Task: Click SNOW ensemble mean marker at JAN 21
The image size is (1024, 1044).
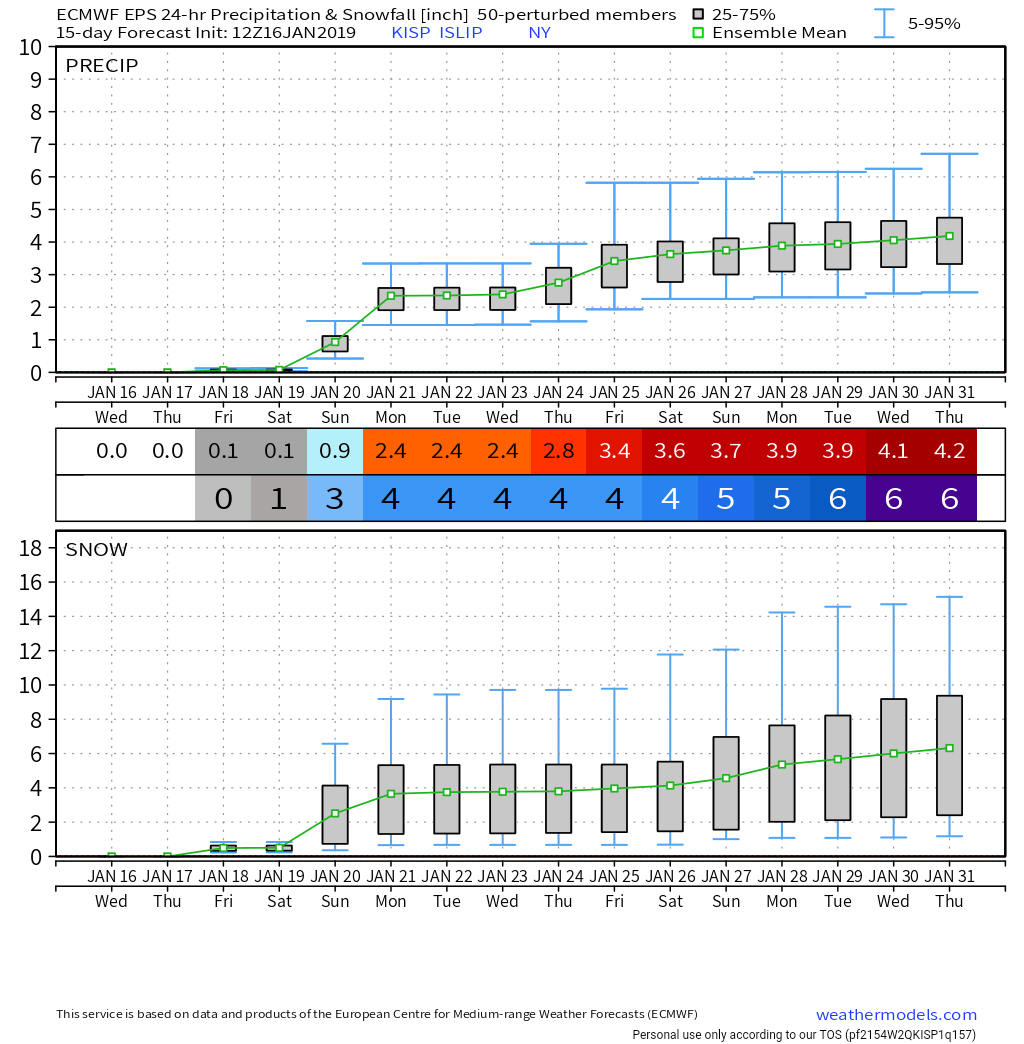Action: 391,794
